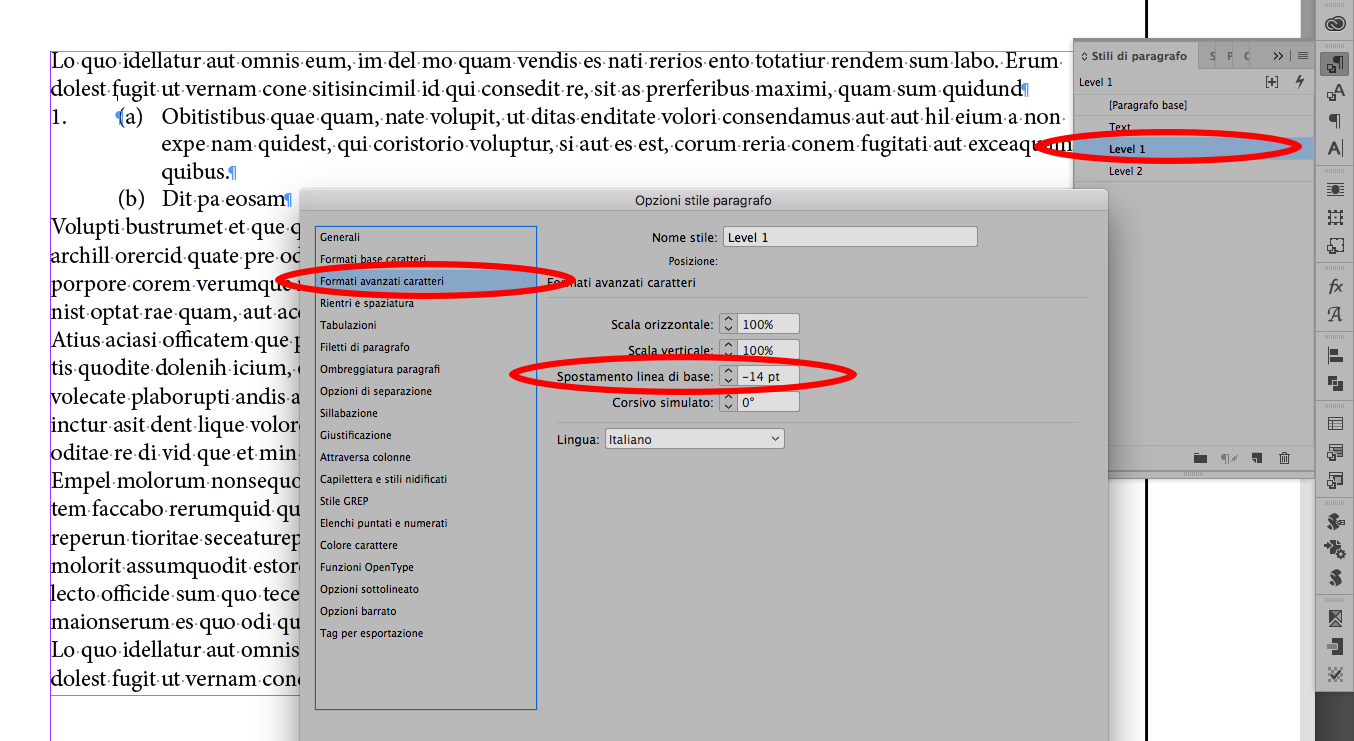Select Funzioni OpenType category
Screen dimensions: 1354x741
point(425,567)
